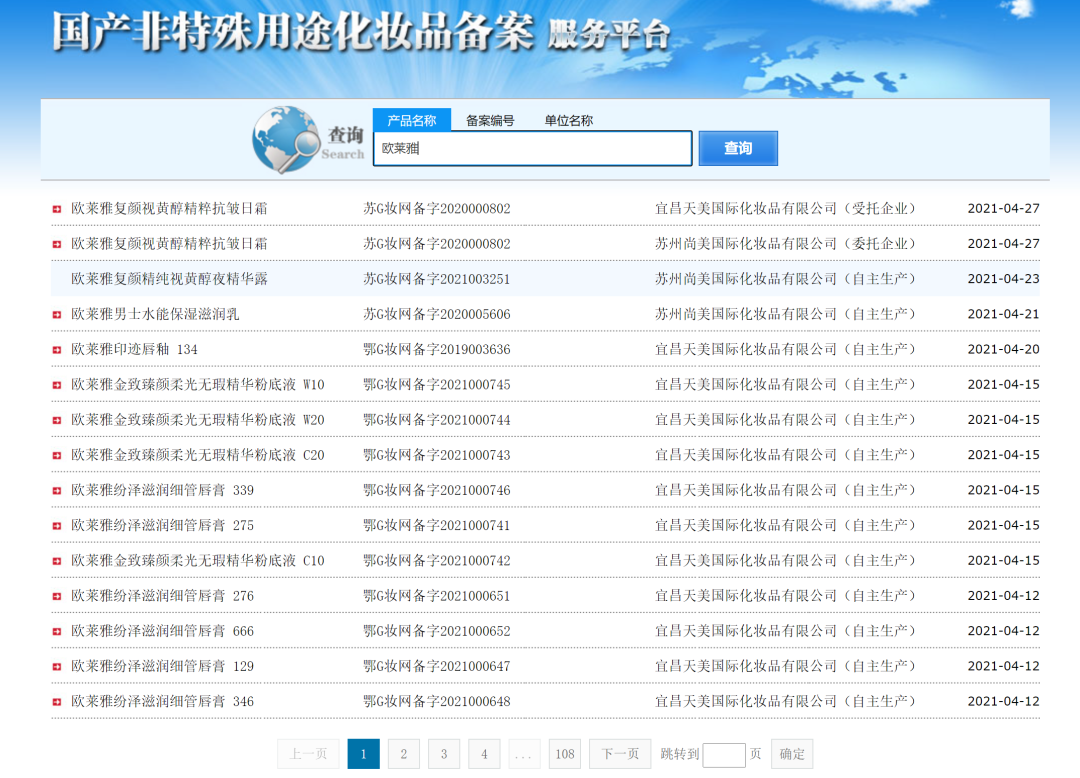The image size is (1080, 778).
Task: Open 欧莱雅男士水能保湿滋润乳 product
Action: click(155, 315)
